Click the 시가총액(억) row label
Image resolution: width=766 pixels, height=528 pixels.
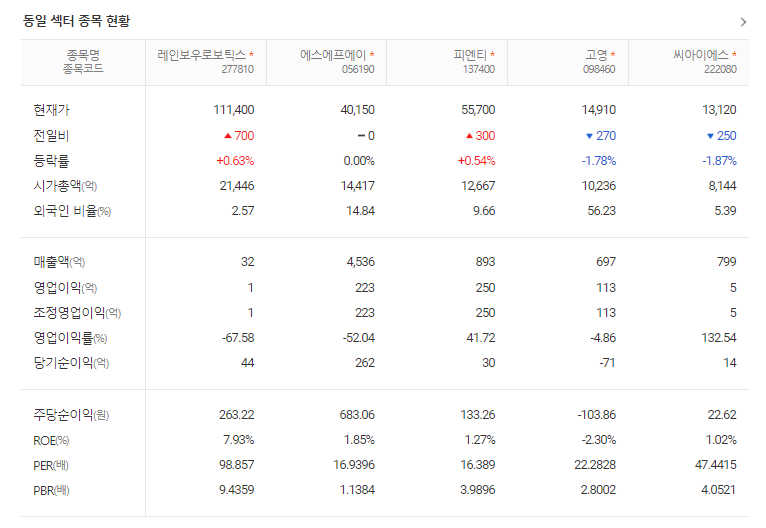pyautogui.click(x=65, y=186)
